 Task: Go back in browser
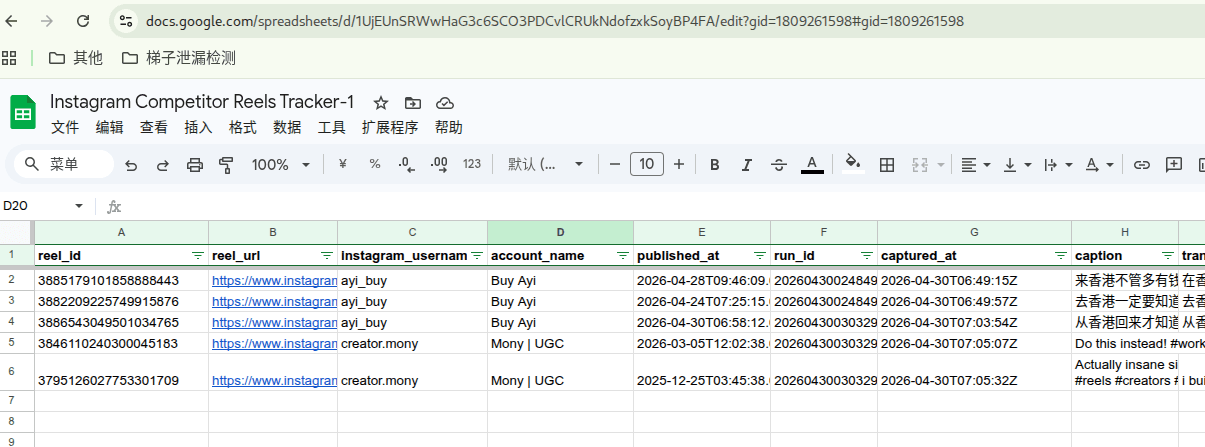click(x=13, y=20)
